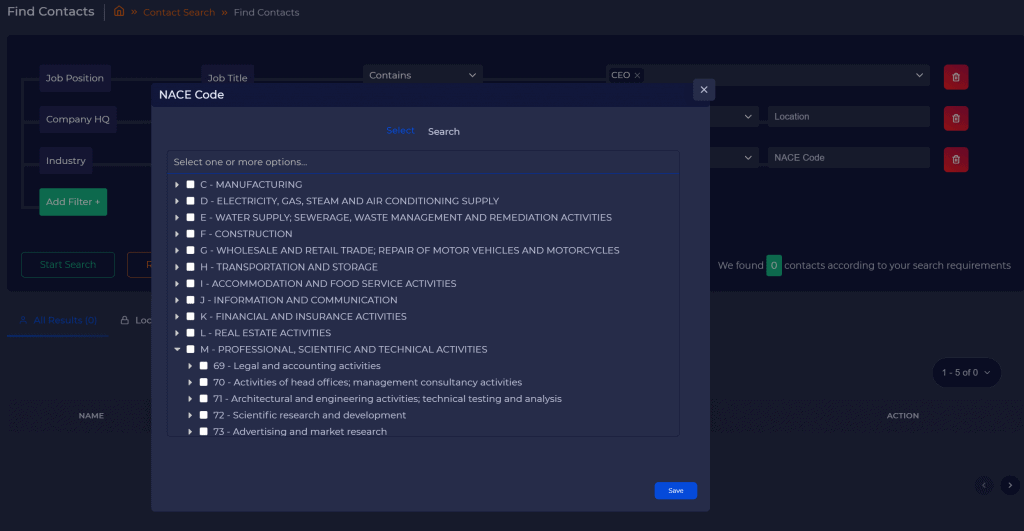The height and width of the screenshot is (531, 1024).
Task: Delete the Job Position filter row
Action: (x=955, y=77)
